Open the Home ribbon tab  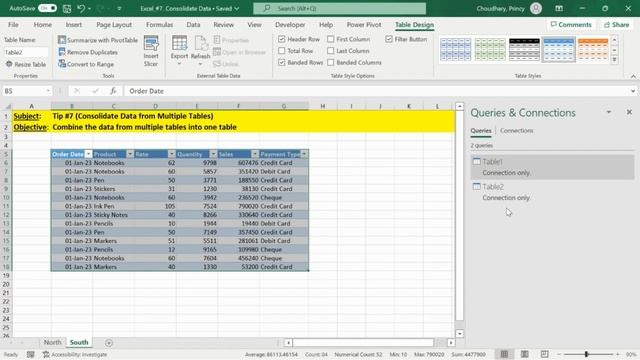pos(42,24)
